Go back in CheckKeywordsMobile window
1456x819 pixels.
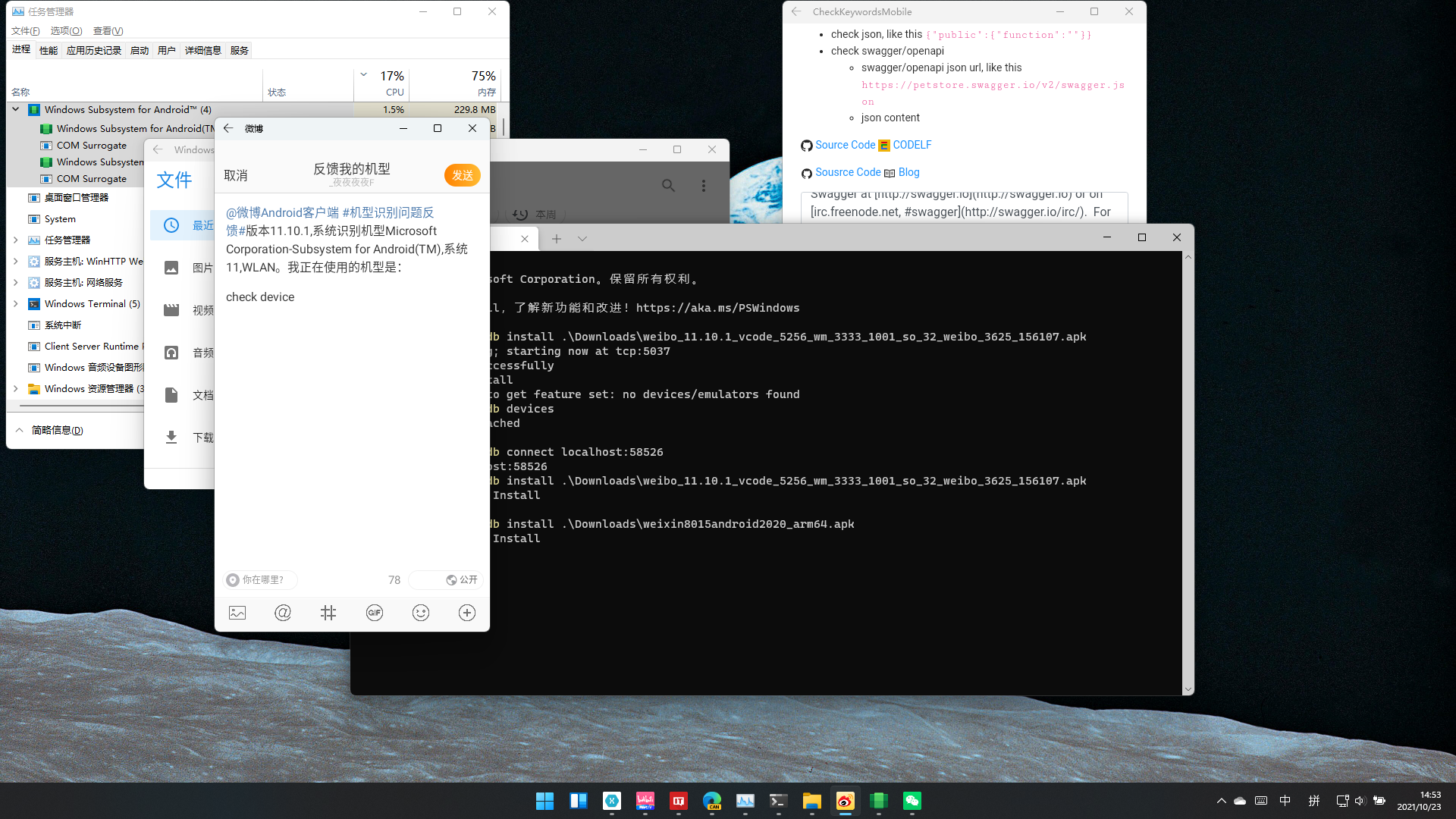pyautogui.click(x=796, y=11)
